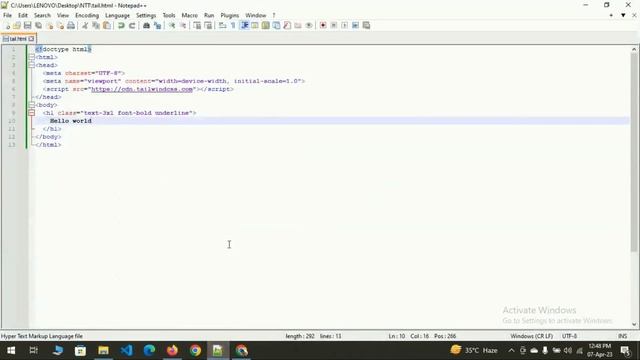The width and height of the screenshot is (640, 360).
Task: Click the Run macro multiple times icon
Action: pyautogui.click(x=356, y=25)
